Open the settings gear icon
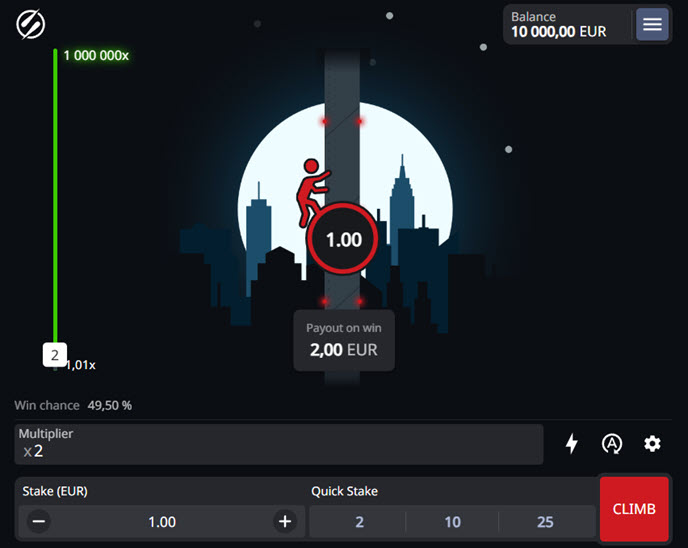Image resolution: width=688 pixels, height=548 pixels. (652, 444)
